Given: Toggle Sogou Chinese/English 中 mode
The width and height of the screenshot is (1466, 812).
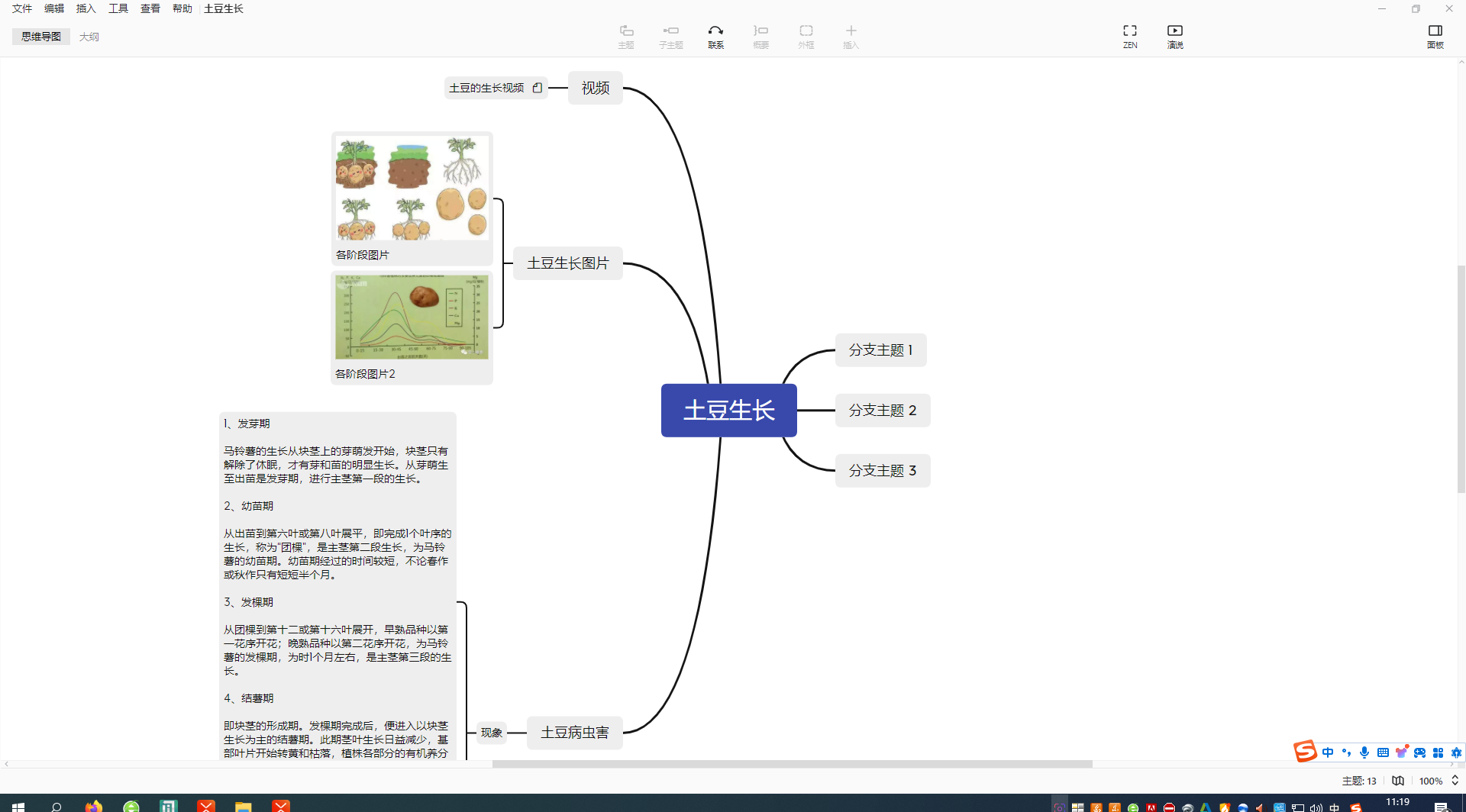Looking at the screenshot, I should click(1328, 752).
